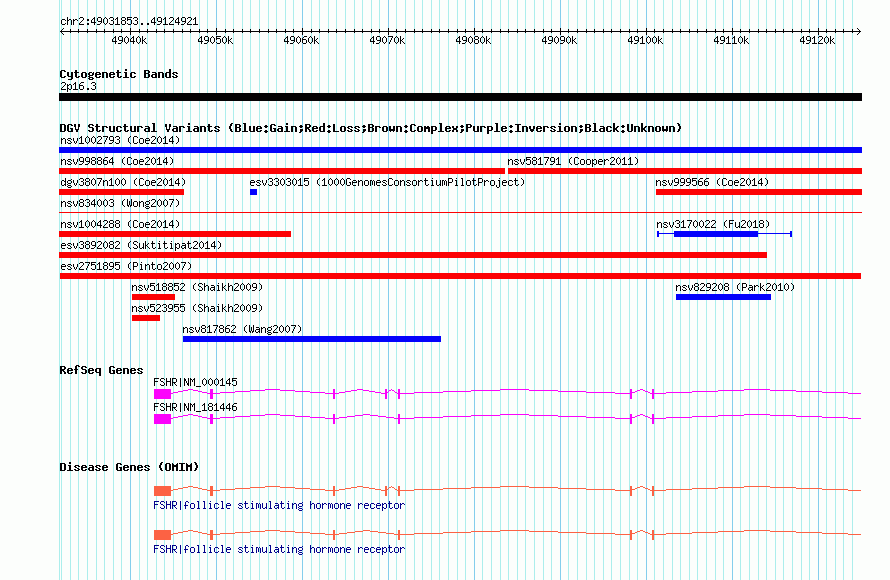
Task: Select the esv2751895 (Pinto2007) label
Action: [x=126, y=266]
